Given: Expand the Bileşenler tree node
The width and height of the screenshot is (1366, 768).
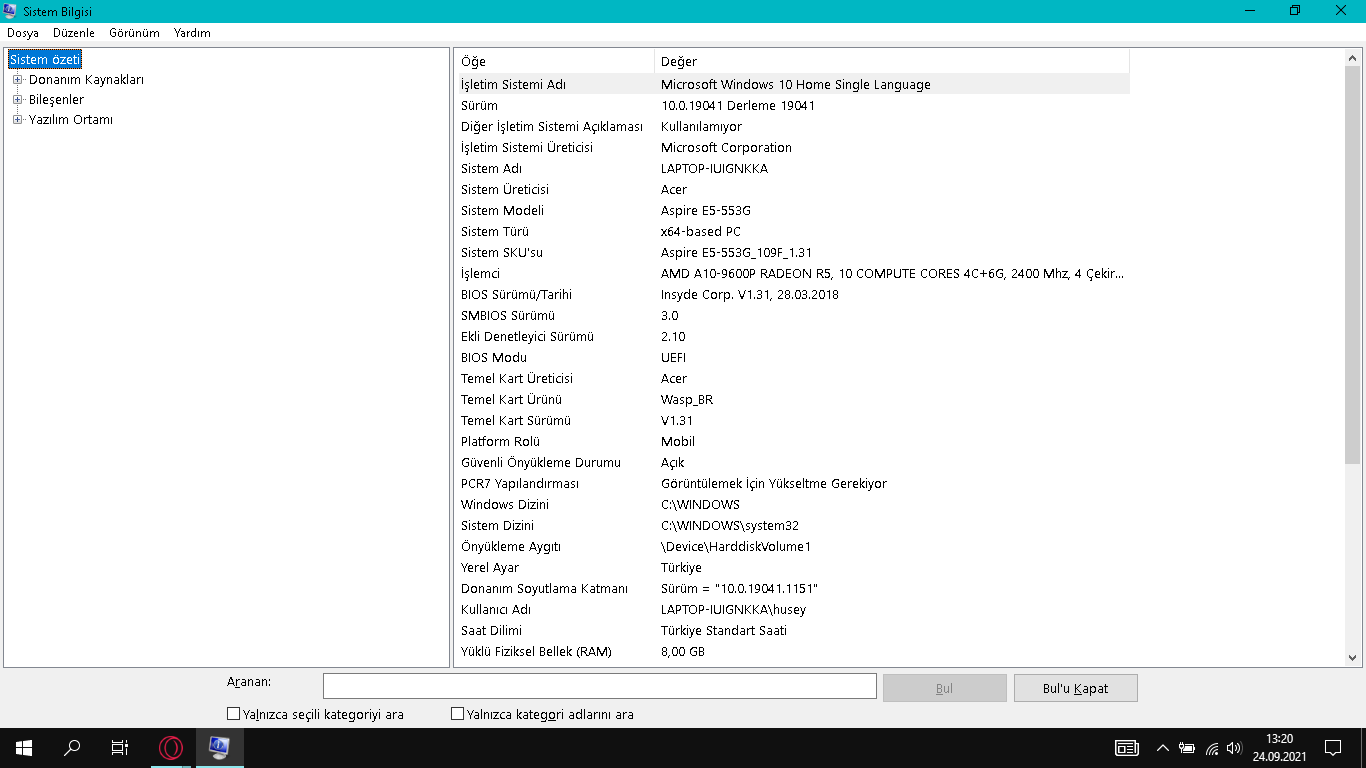Looking at the screenshot, I should click(x=17, y=100).
